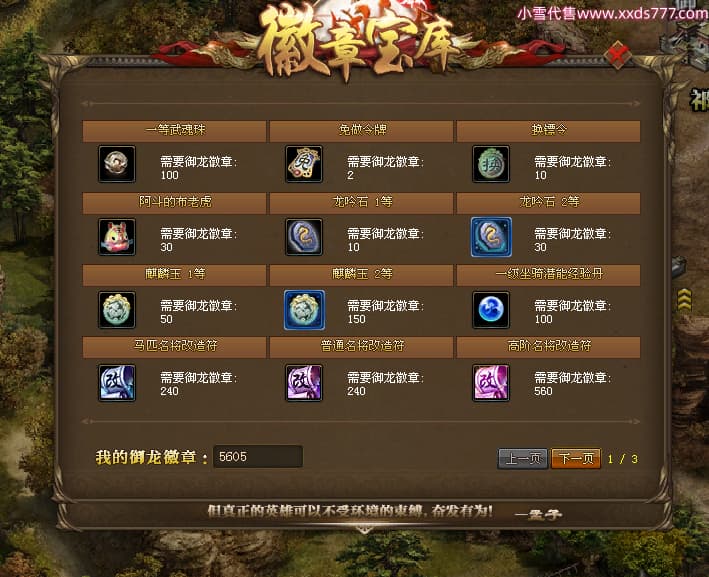This screenshot has width=709, height=577.
Task: Click the yellow chevron arrows at right edge
Action: [x=684, y=300]
